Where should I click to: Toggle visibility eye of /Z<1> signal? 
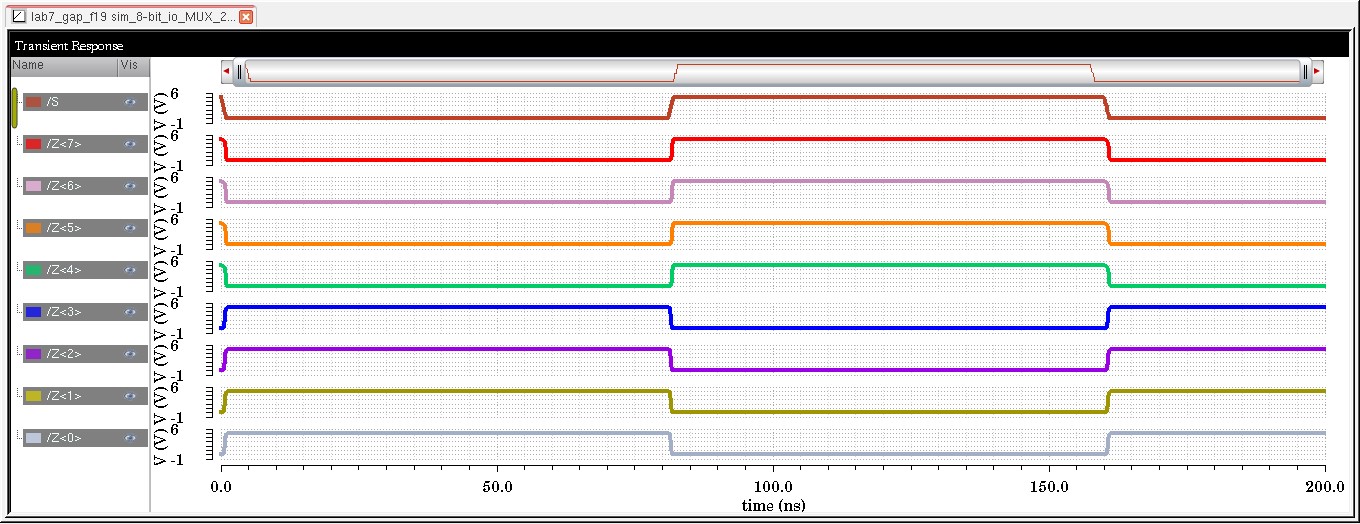pyautogui.click(x=130, y=396)
